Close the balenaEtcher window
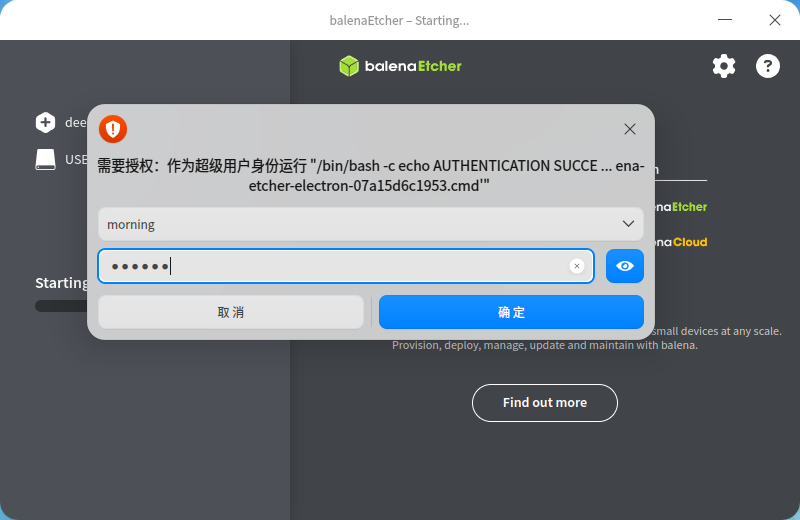The image size is (800, 520). point(774,20)
